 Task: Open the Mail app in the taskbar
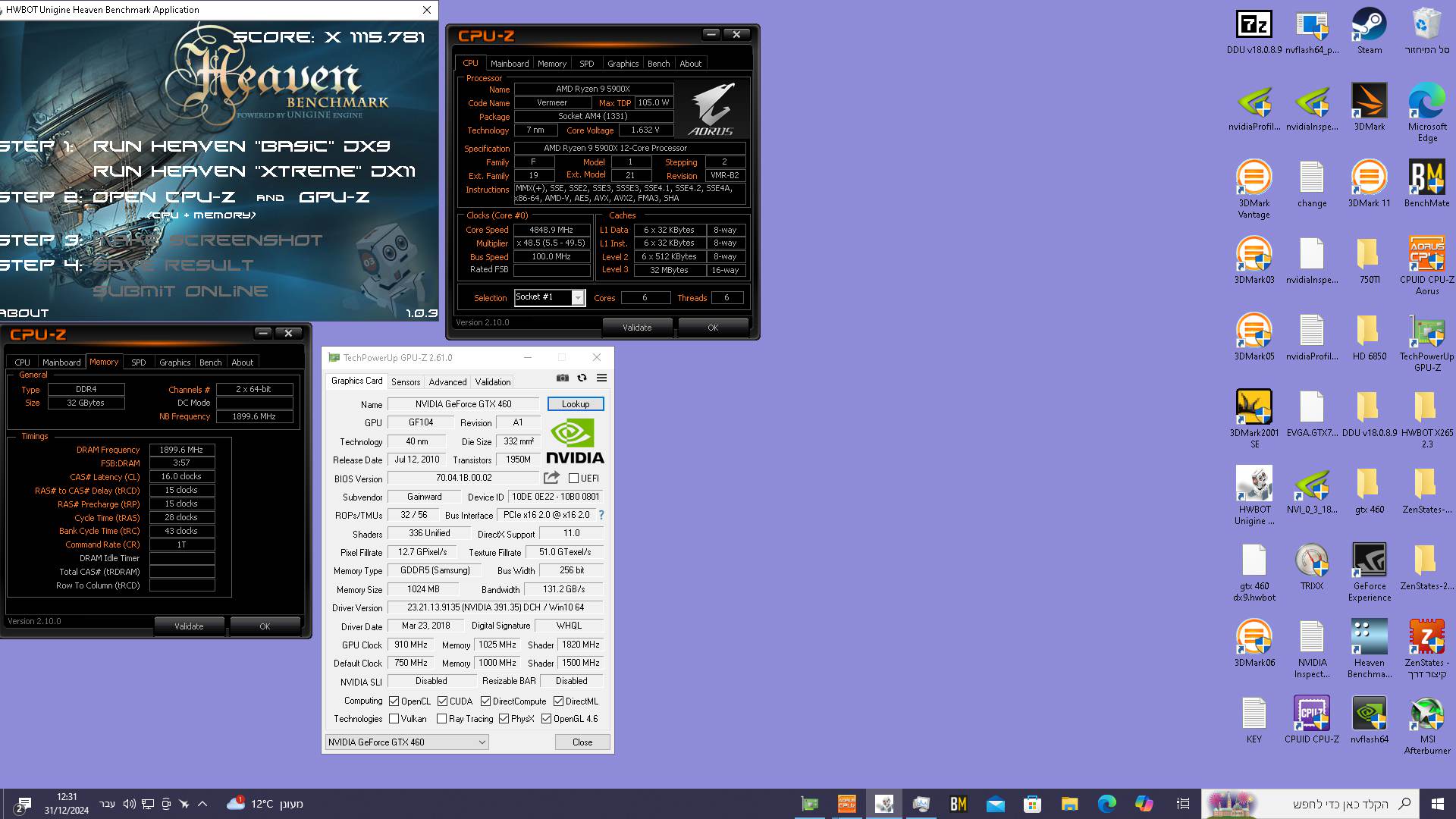coord(995,804)
